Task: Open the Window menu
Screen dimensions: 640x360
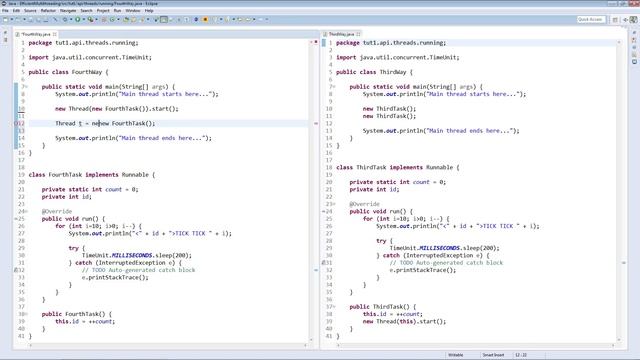Action: [x=133, y=11]
